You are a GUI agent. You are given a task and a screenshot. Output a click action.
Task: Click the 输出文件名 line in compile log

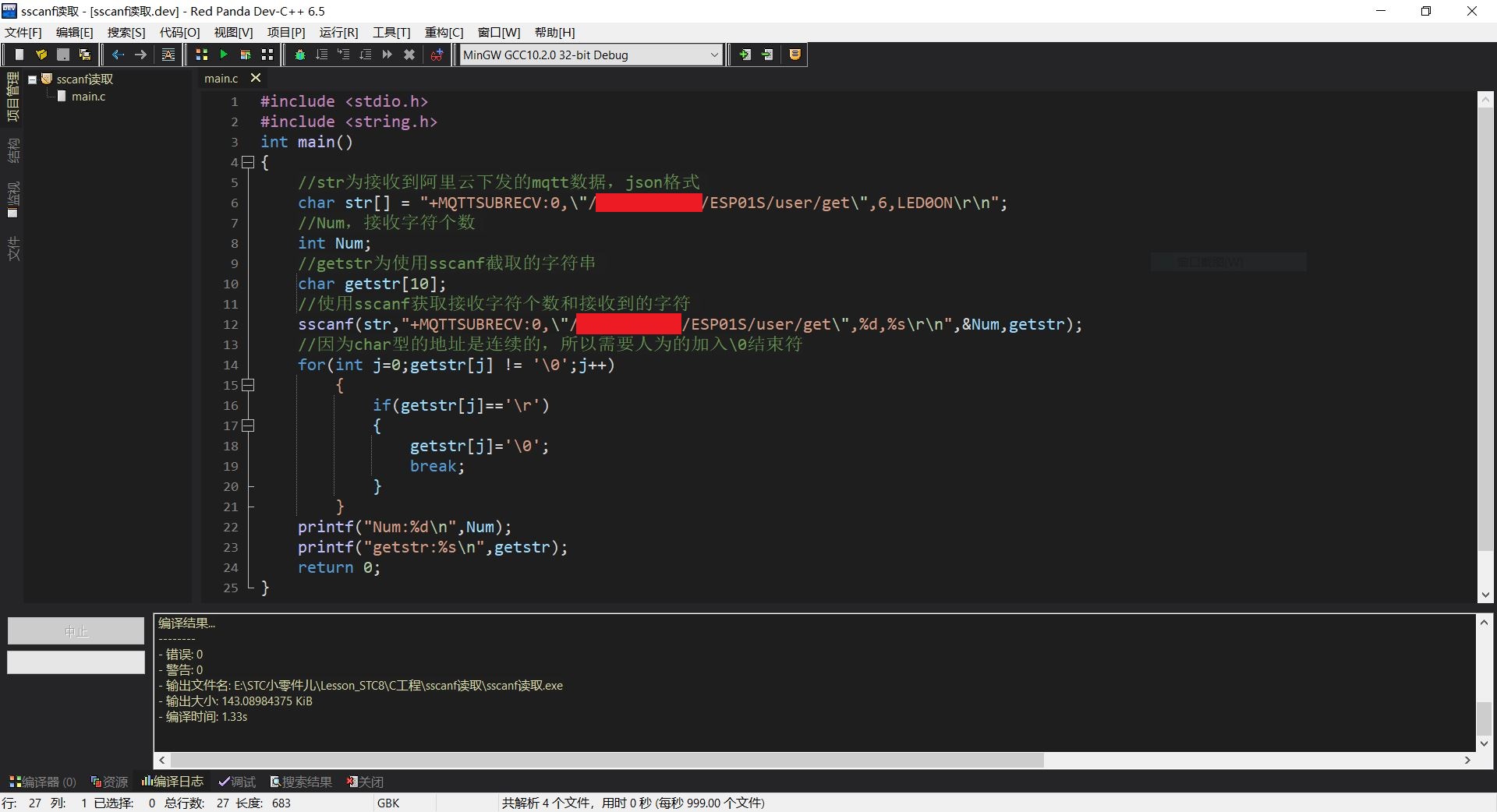pyautogui.click(x=360, y=686)
